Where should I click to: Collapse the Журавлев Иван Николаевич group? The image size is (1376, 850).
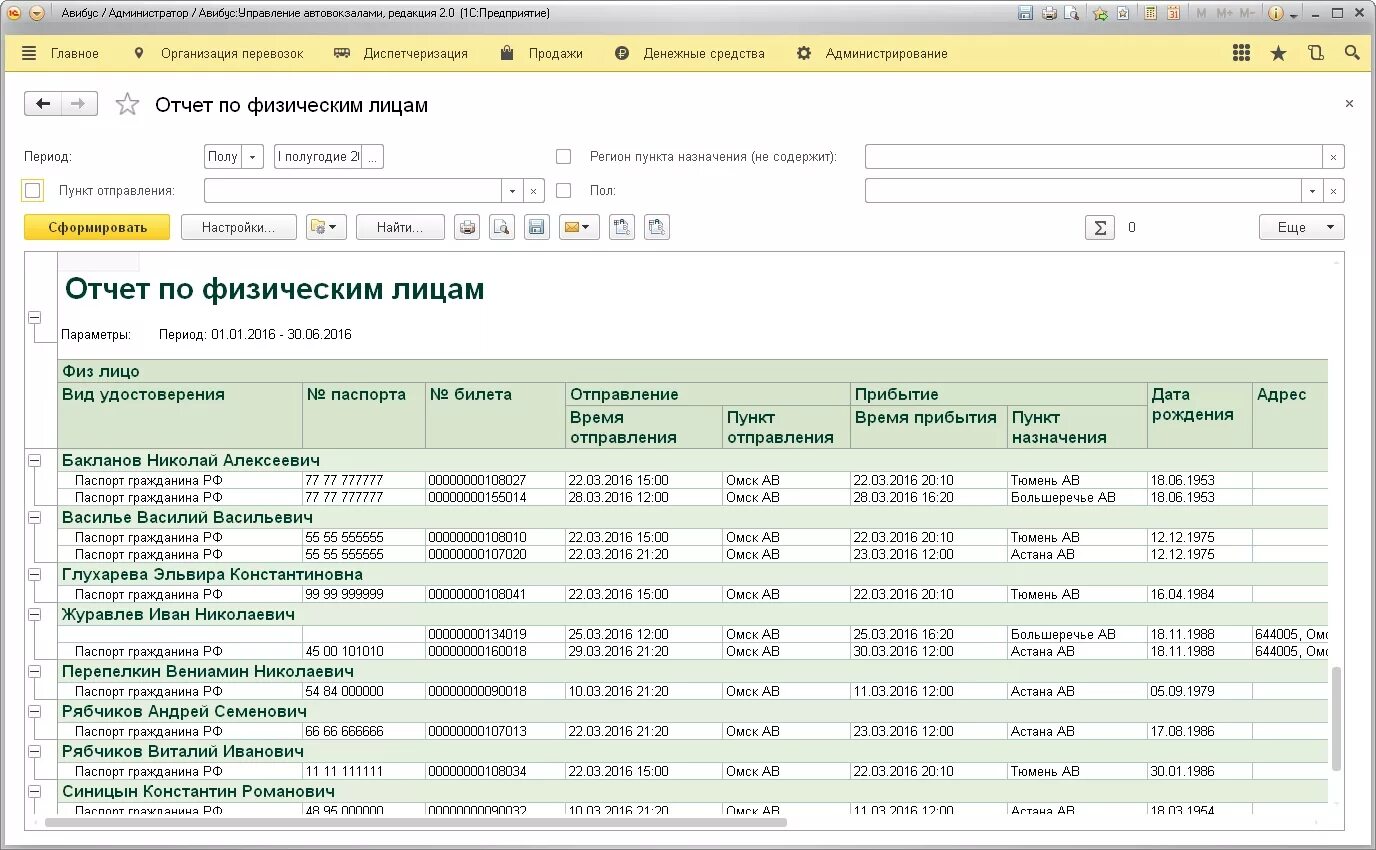click(x=35, y=614)
